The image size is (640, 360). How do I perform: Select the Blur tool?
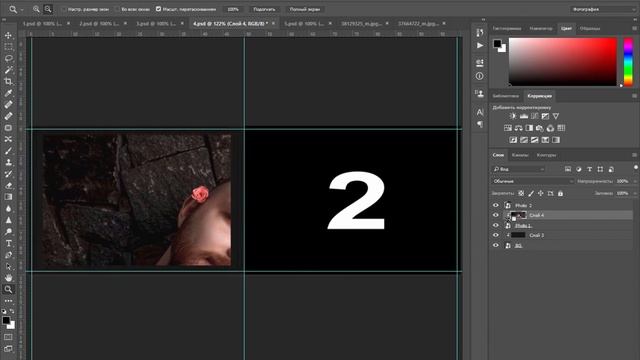click(8, 208)
